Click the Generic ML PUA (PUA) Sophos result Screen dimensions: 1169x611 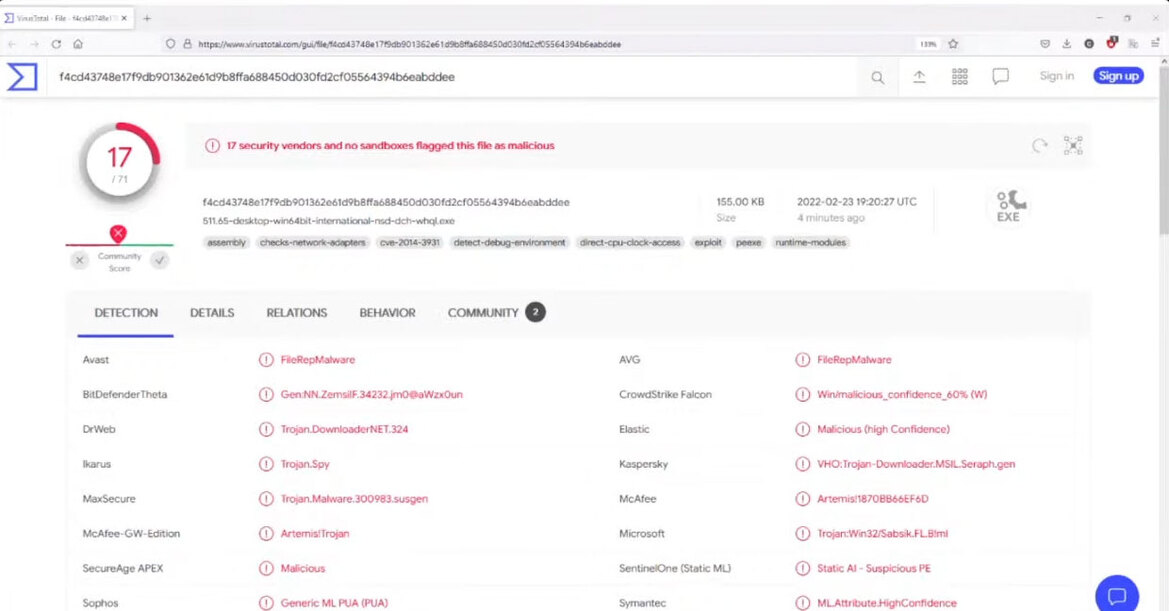coord(334,603)
